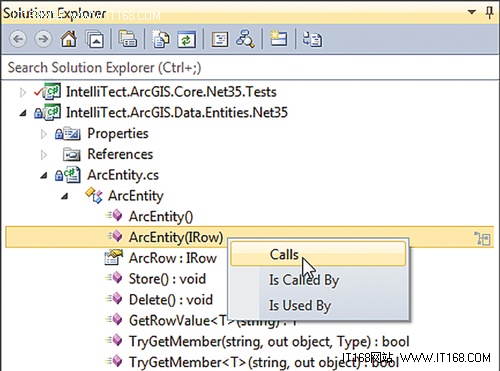Click the View Class Diagram icon
Screen dimensions: 500x371
245,39
